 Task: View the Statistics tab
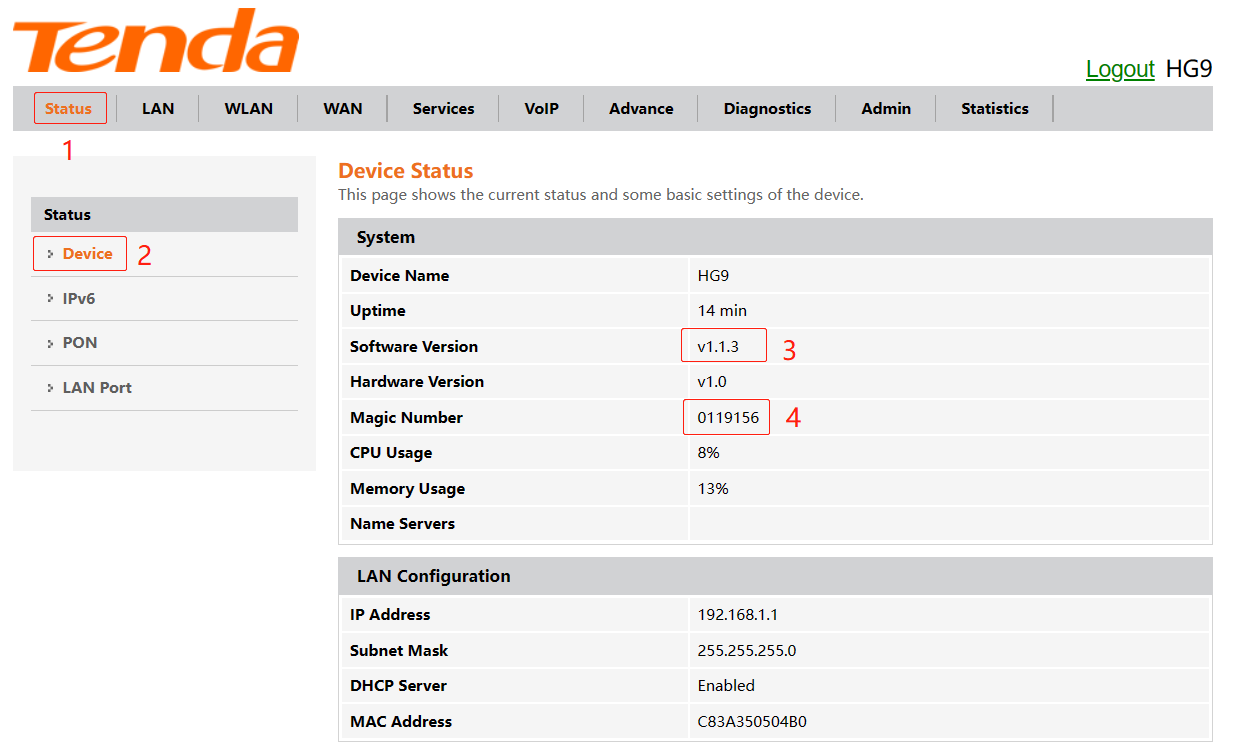coord(994,108)
